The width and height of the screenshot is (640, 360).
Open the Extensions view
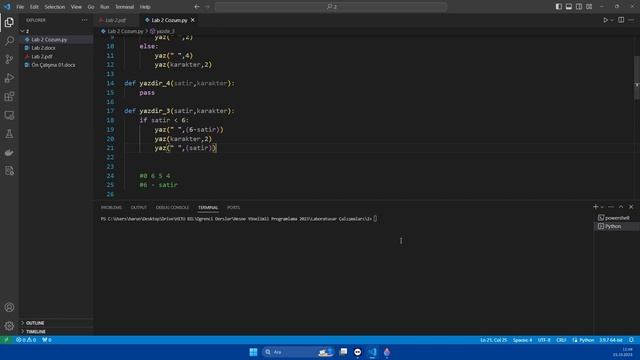click(9, 96)
